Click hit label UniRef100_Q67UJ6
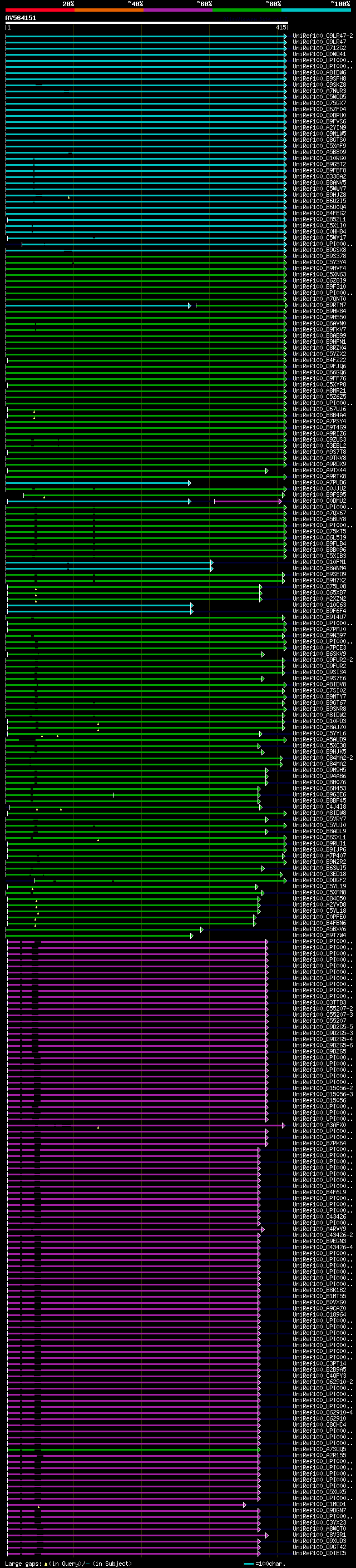 (319, 409)
